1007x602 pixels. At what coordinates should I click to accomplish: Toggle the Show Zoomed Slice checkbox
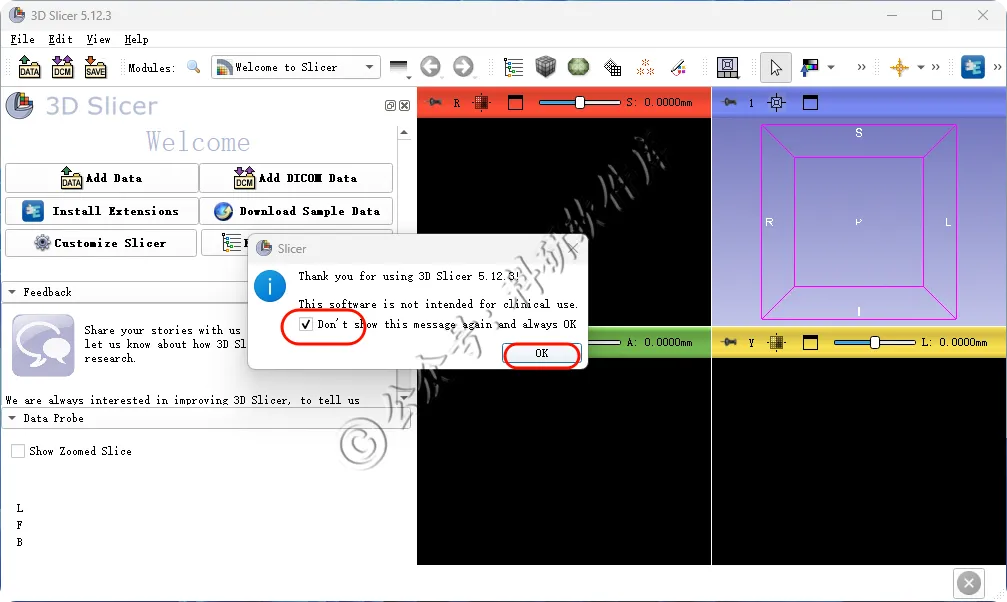point(18,451)
